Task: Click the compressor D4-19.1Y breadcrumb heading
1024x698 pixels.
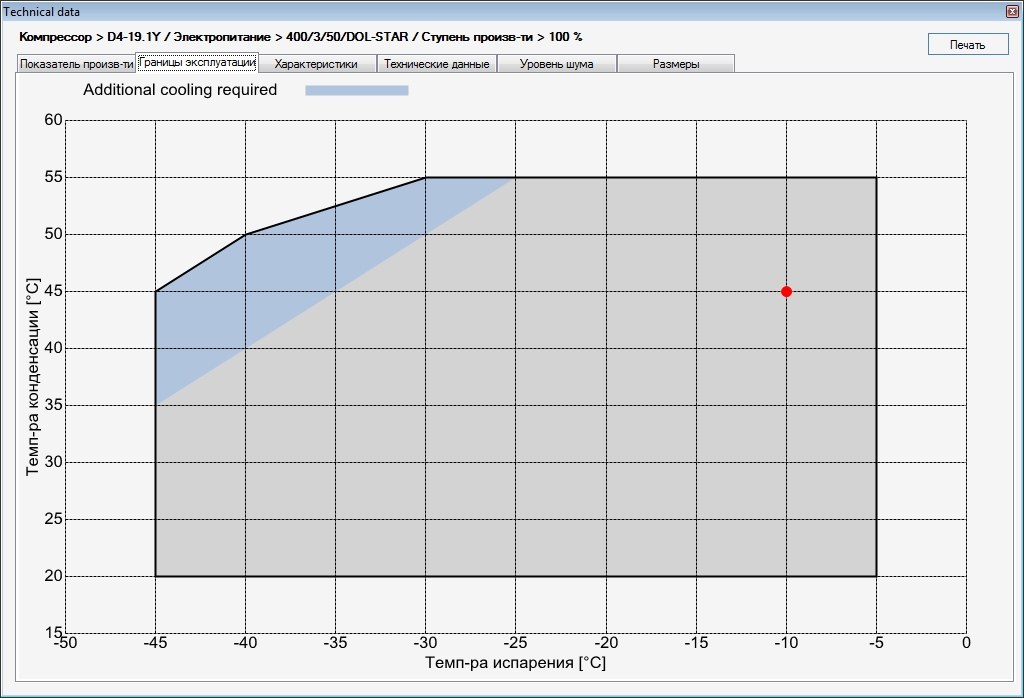Action: pos(300,37)
